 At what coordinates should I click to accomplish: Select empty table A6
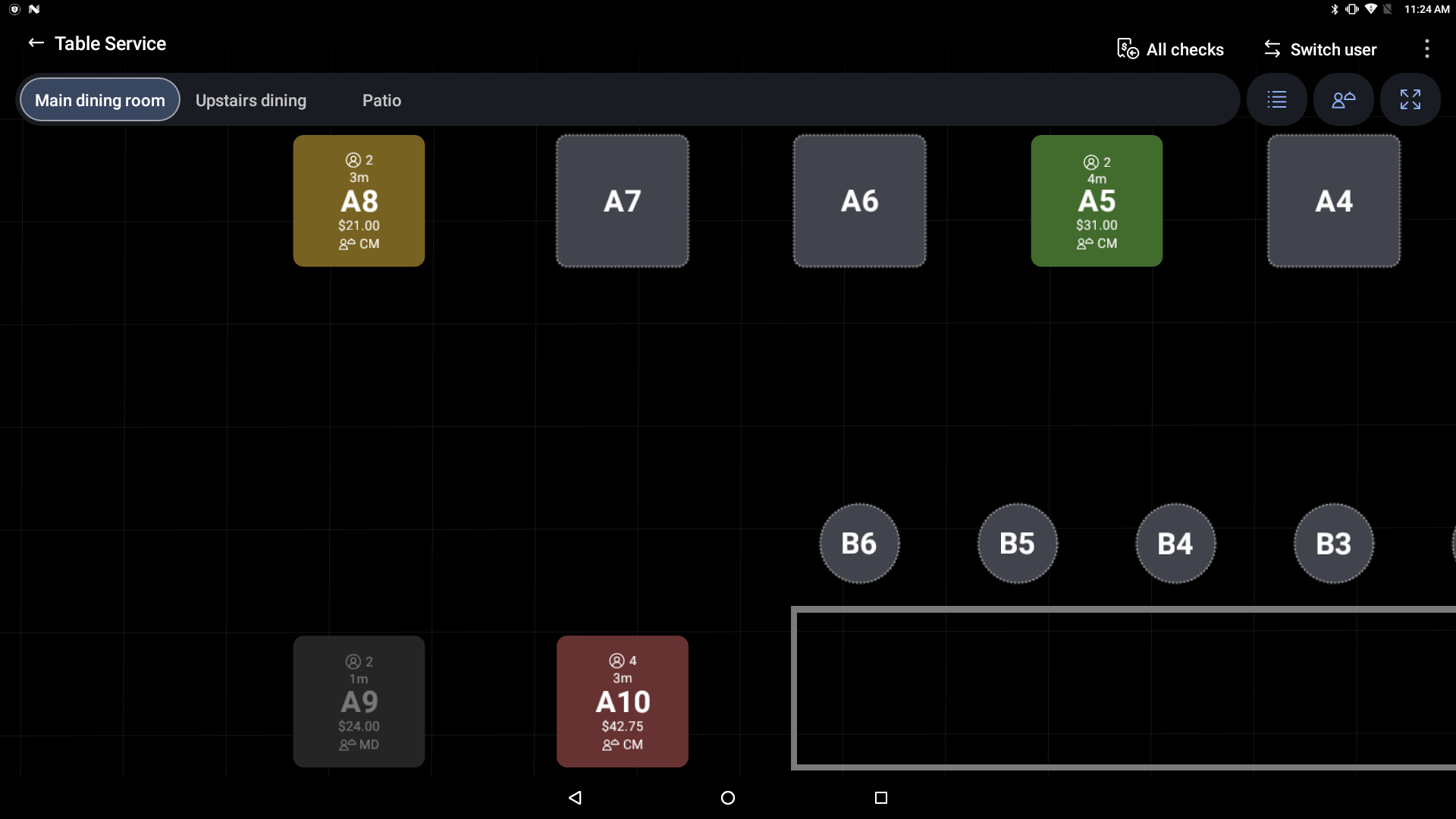click(x=858, y=200)
